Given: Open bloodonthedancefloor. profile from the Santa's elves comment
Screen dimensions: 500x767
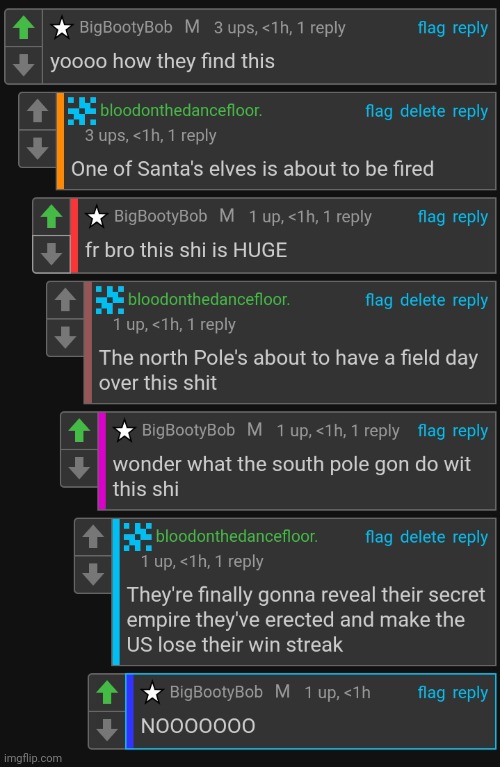Looking at the screenshot, I should 181,111.
